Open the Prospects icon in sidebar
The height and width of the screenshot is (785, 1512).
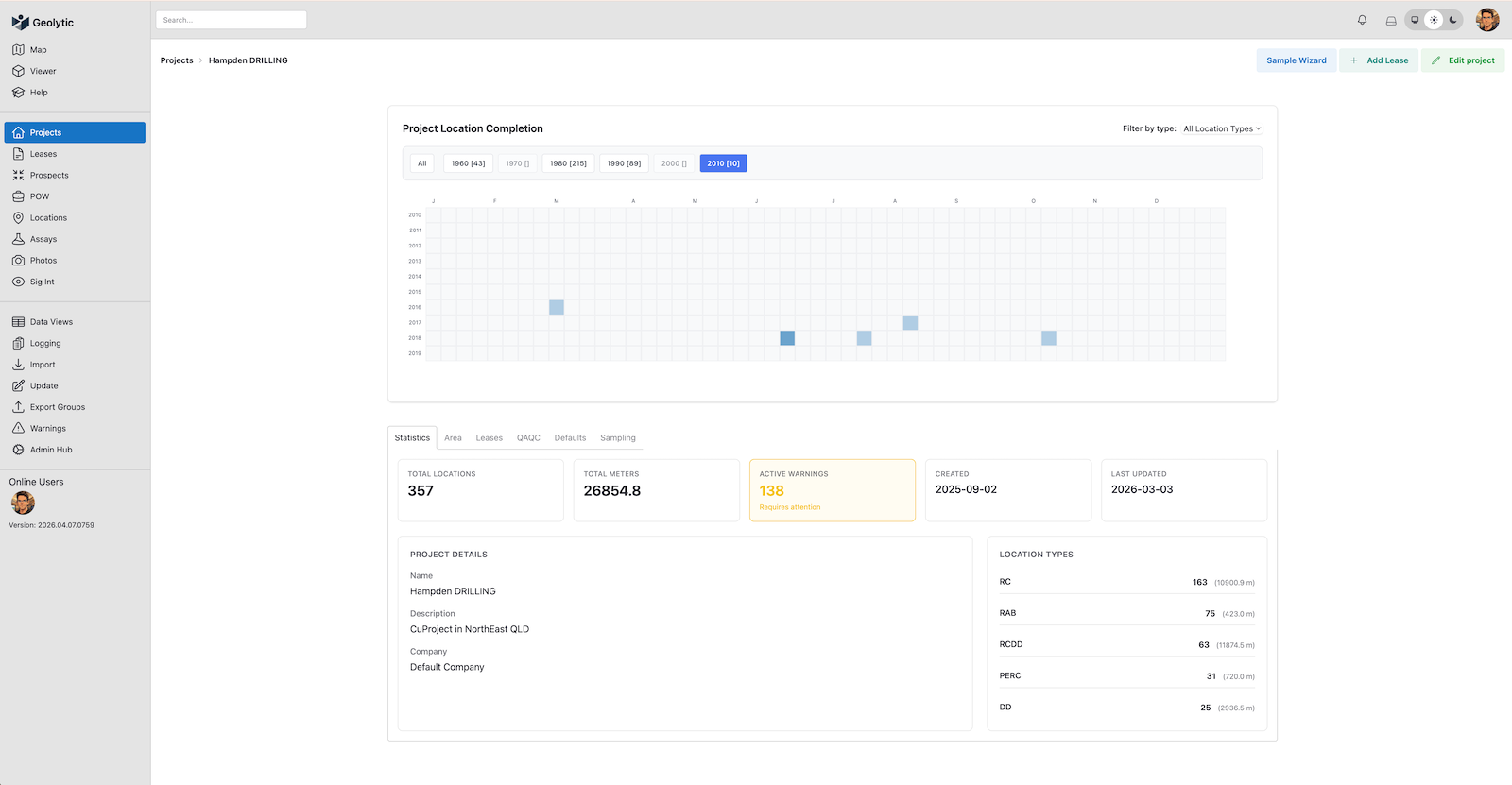point(18,175)
